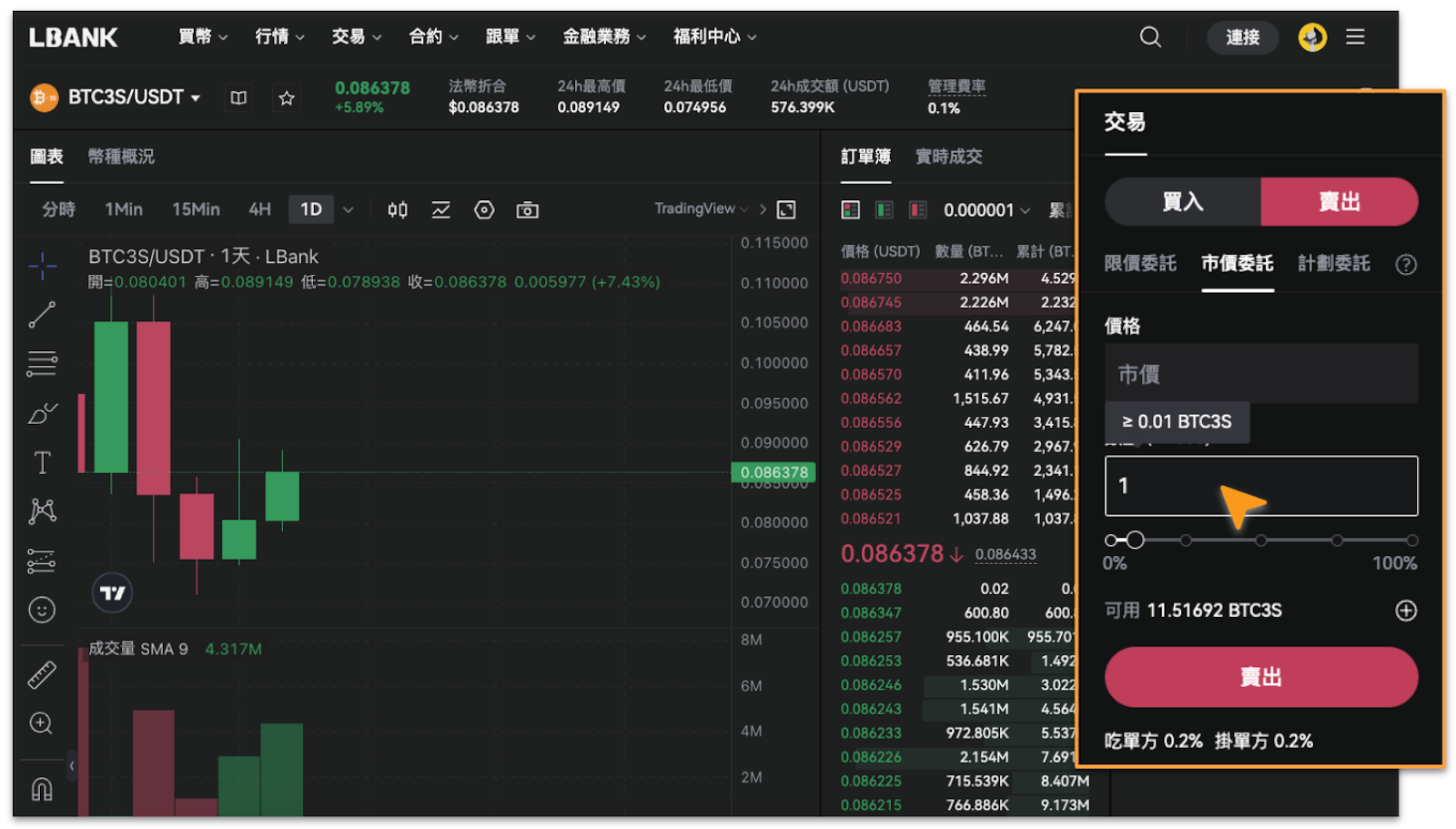Add BTC3S/USDT to favorites star

tap(287, 97)
